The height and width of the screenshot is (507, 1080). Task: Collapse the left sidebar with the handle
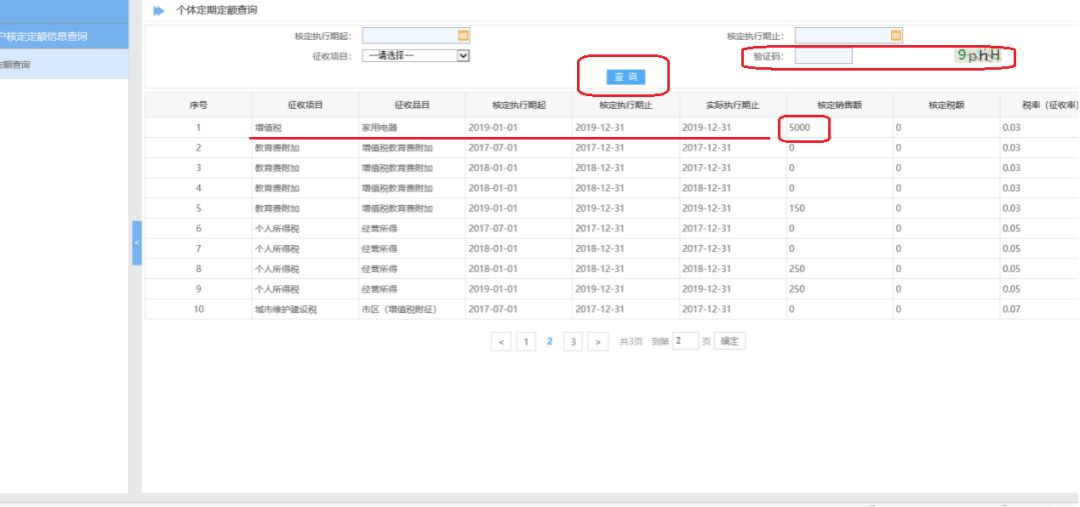137,243
